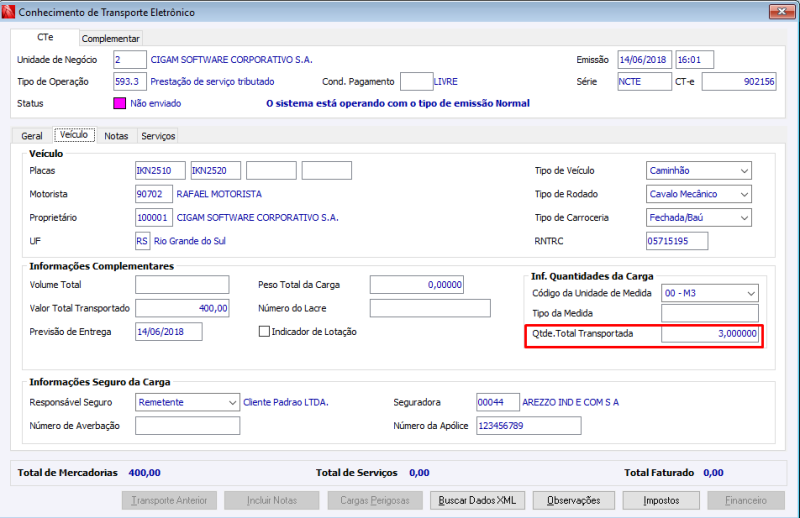Click the application icon in title bar

tap(8, 12)
